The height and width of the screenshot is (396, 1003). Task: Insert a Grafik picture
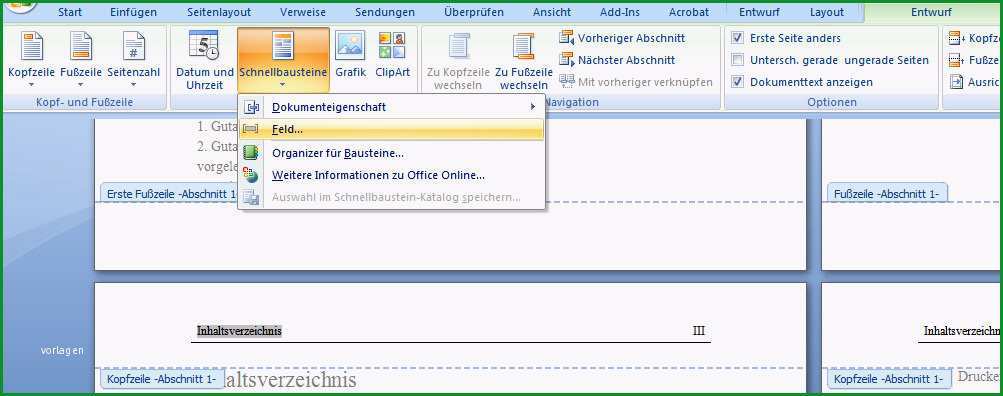[351, 54]
